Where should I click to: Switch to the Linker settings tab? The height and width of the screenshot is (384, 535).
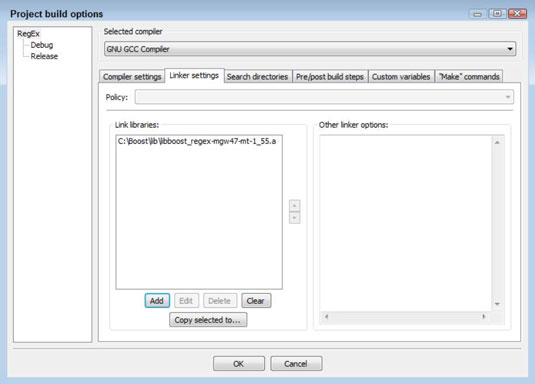tap(194, 75)
